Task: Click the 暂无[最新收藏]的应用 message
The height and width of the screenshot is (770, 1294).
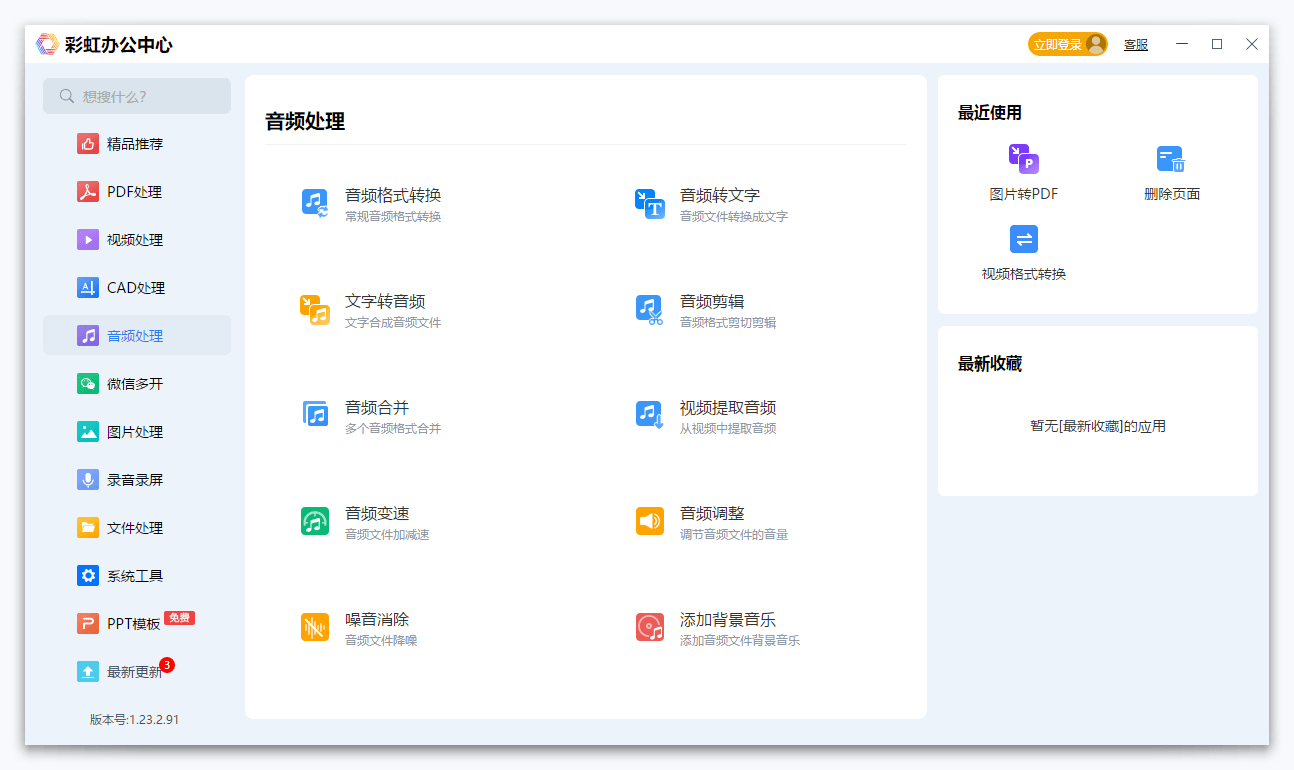Action: (x=1098, y=426)
